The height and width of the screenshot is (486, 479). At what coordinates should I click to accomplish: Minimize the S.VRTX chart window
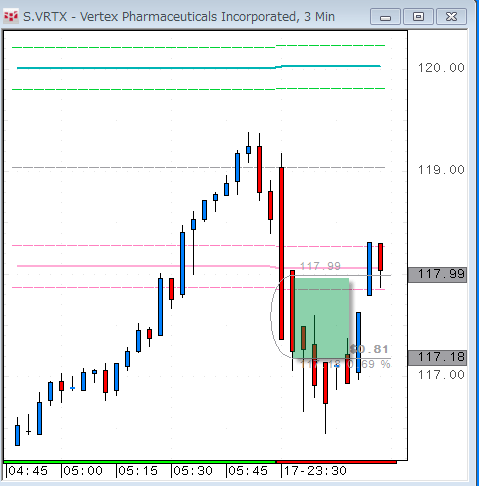tap(385, 17)
